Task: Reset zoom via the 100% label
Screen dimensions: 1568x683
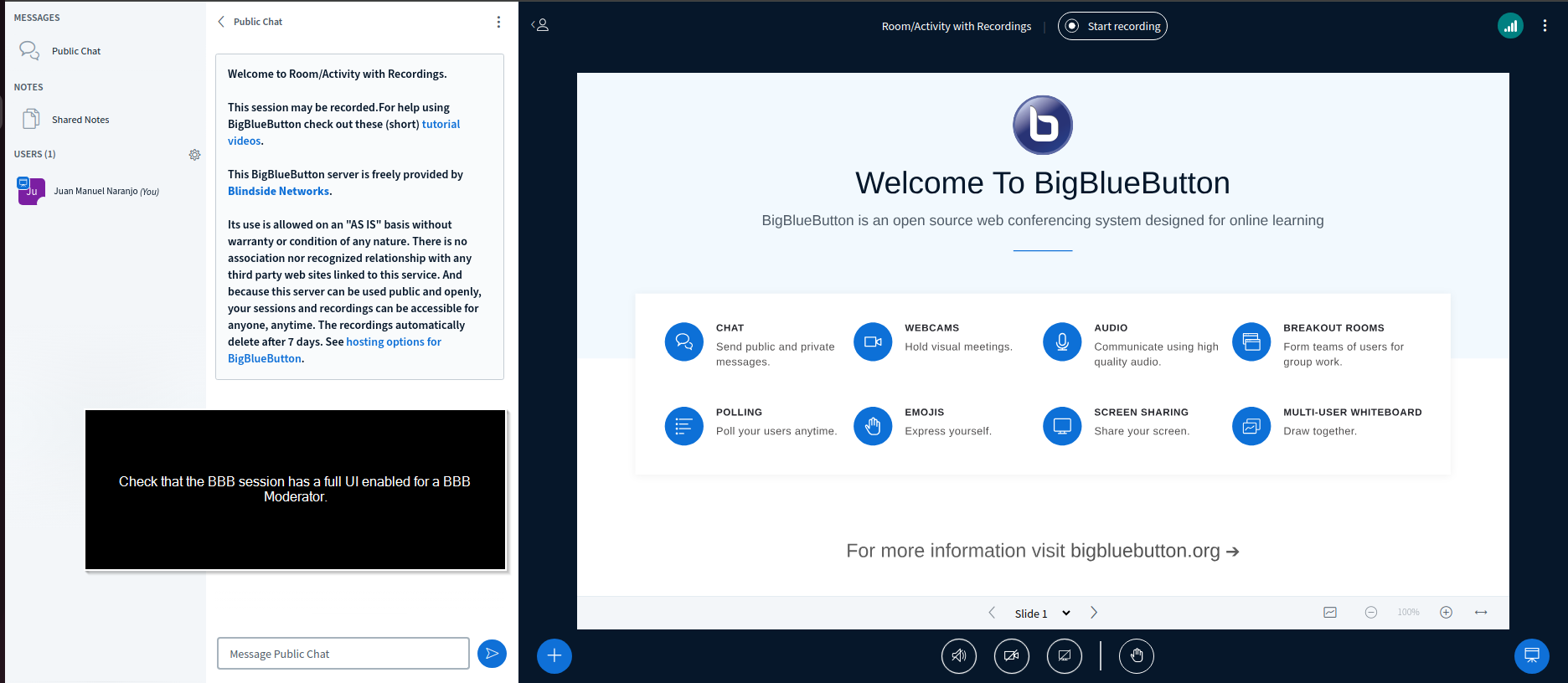Action: click(x=1408, y=613)
